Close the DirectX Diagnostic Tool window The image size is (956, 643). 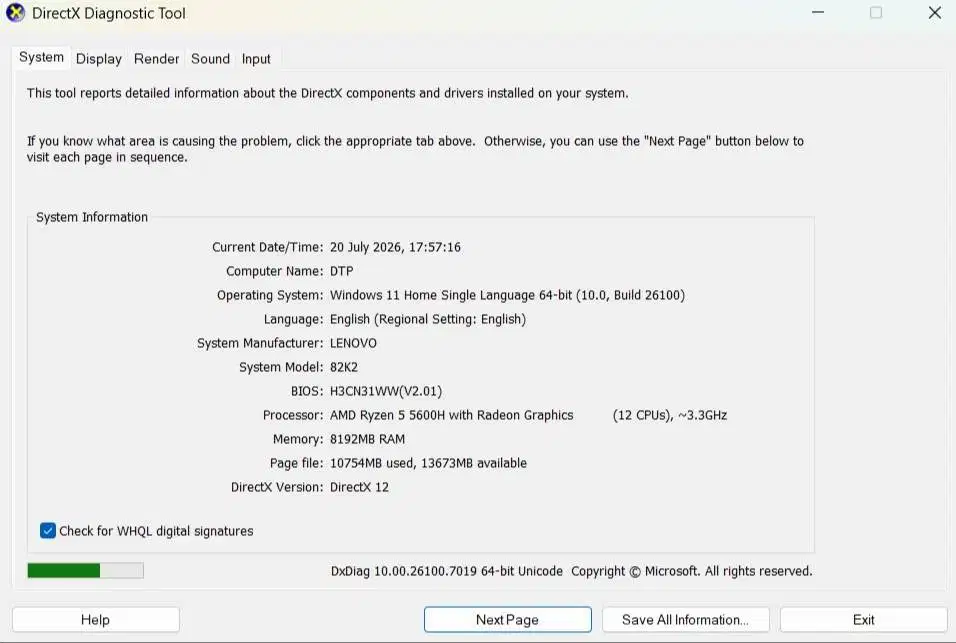[x=935, y=13]
